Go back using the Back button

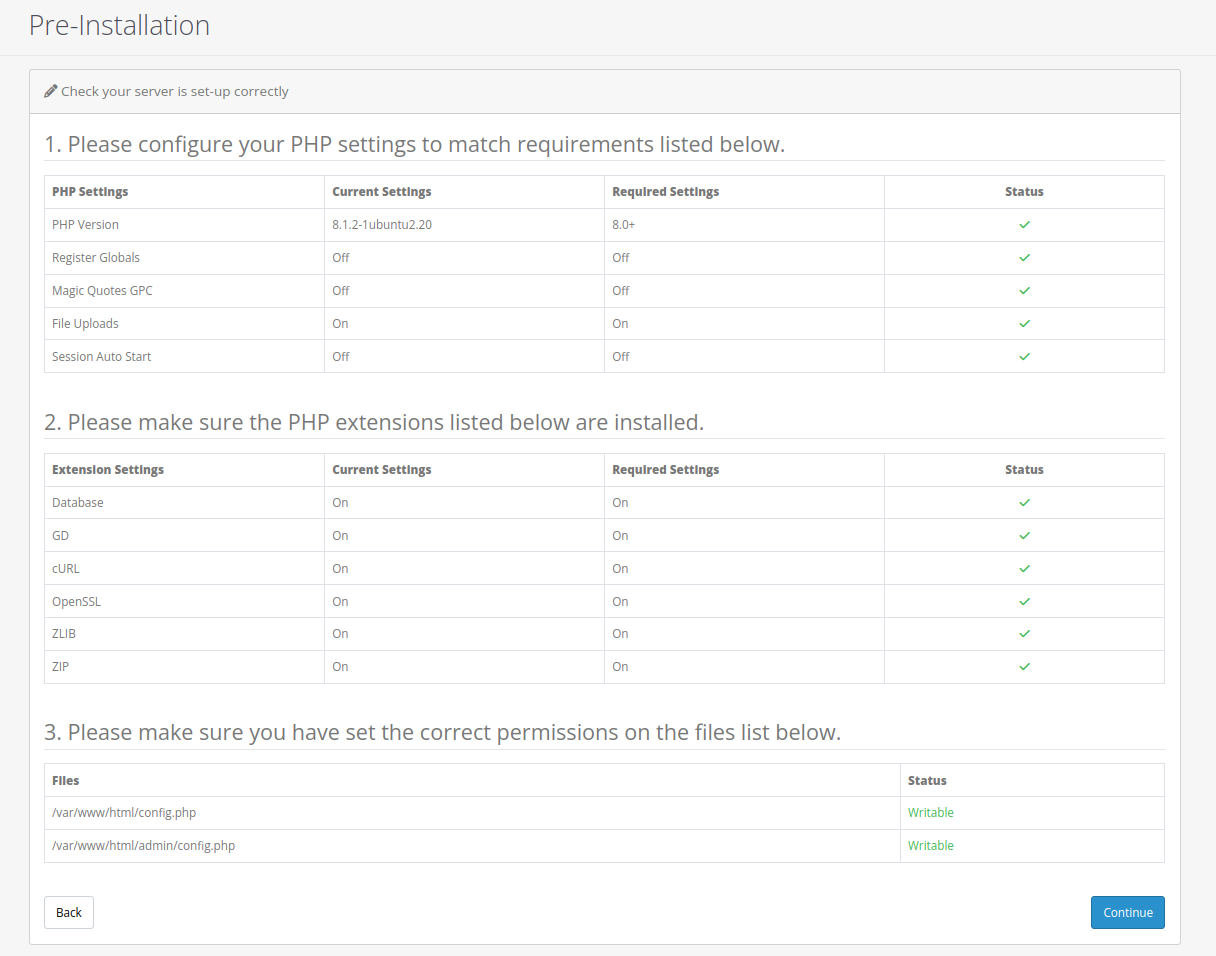tap(69, 912)
